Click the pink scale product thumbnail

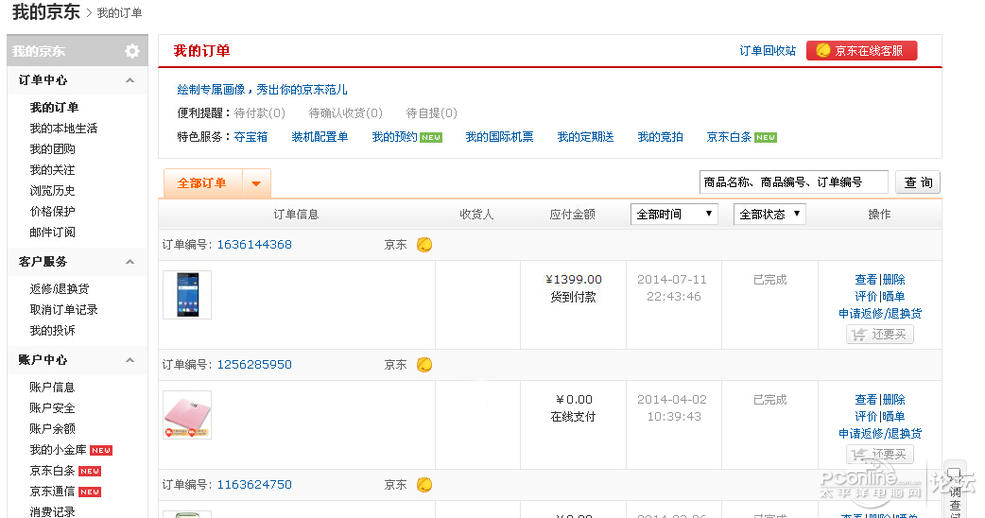click(187, 415)
